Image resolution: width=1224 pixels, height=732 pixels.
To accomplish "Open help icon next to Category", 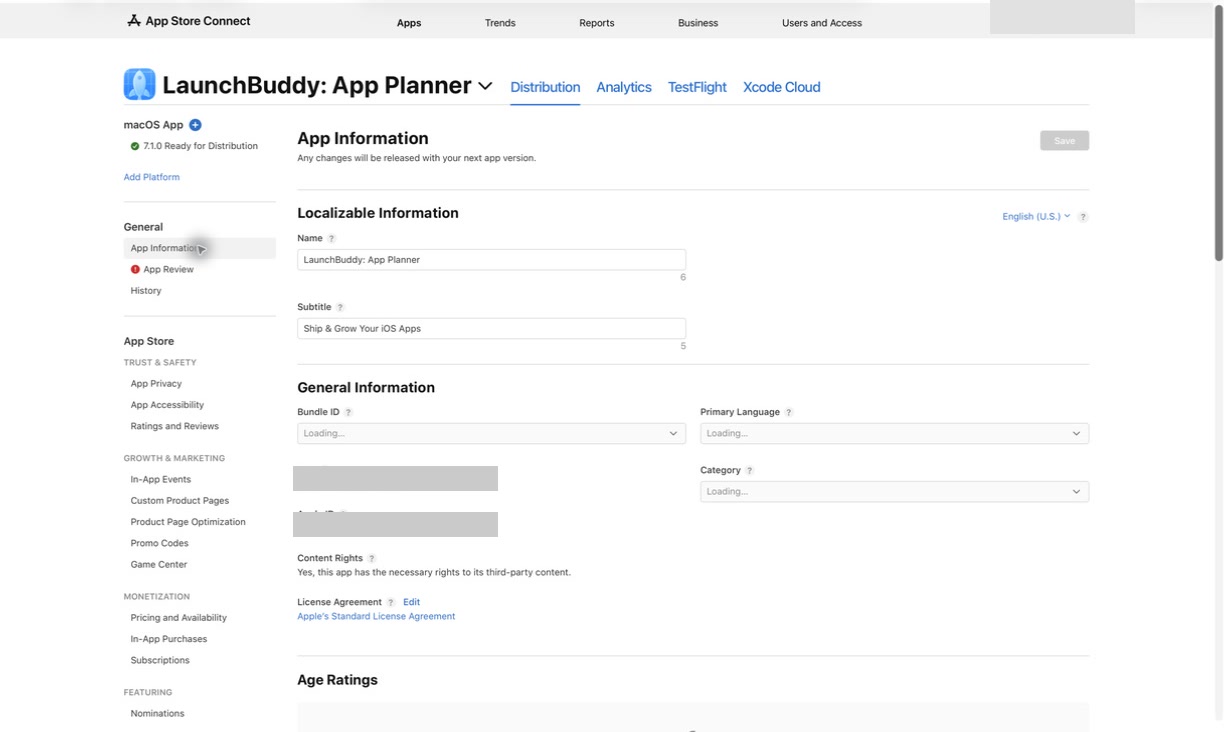I will tap(749, 470).
